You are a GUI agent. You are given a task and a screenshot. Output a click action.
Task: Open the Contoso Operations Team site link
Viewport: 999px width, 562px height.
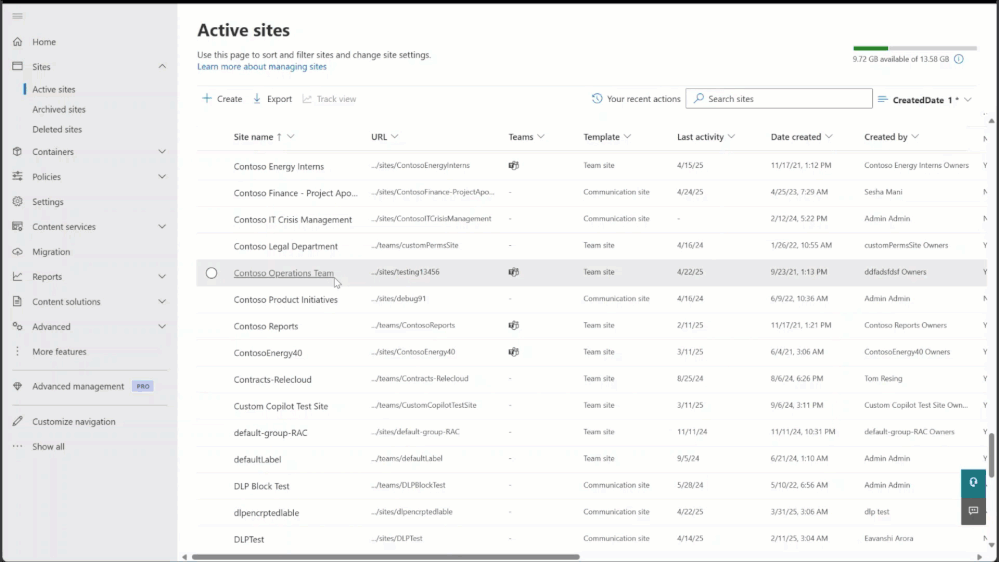(284, 273)
